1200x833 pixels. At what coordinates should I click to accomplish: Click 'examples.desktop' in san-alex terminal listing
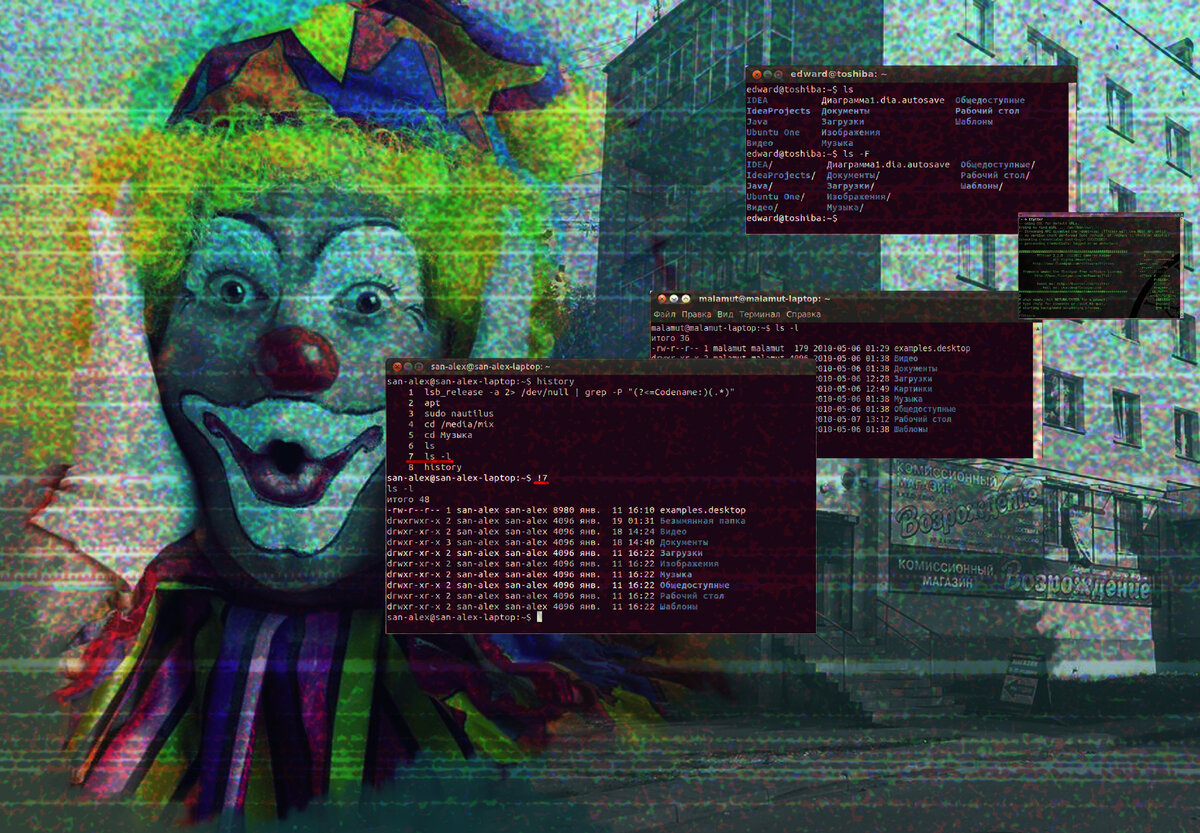[x=702, y=510]
